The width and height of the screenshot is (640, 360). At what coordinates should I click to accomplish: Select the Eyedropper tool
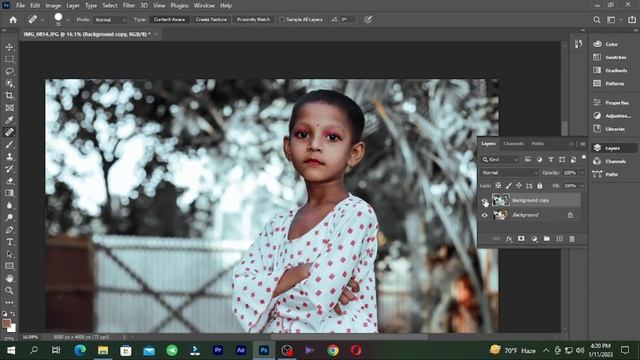point(9,120)
